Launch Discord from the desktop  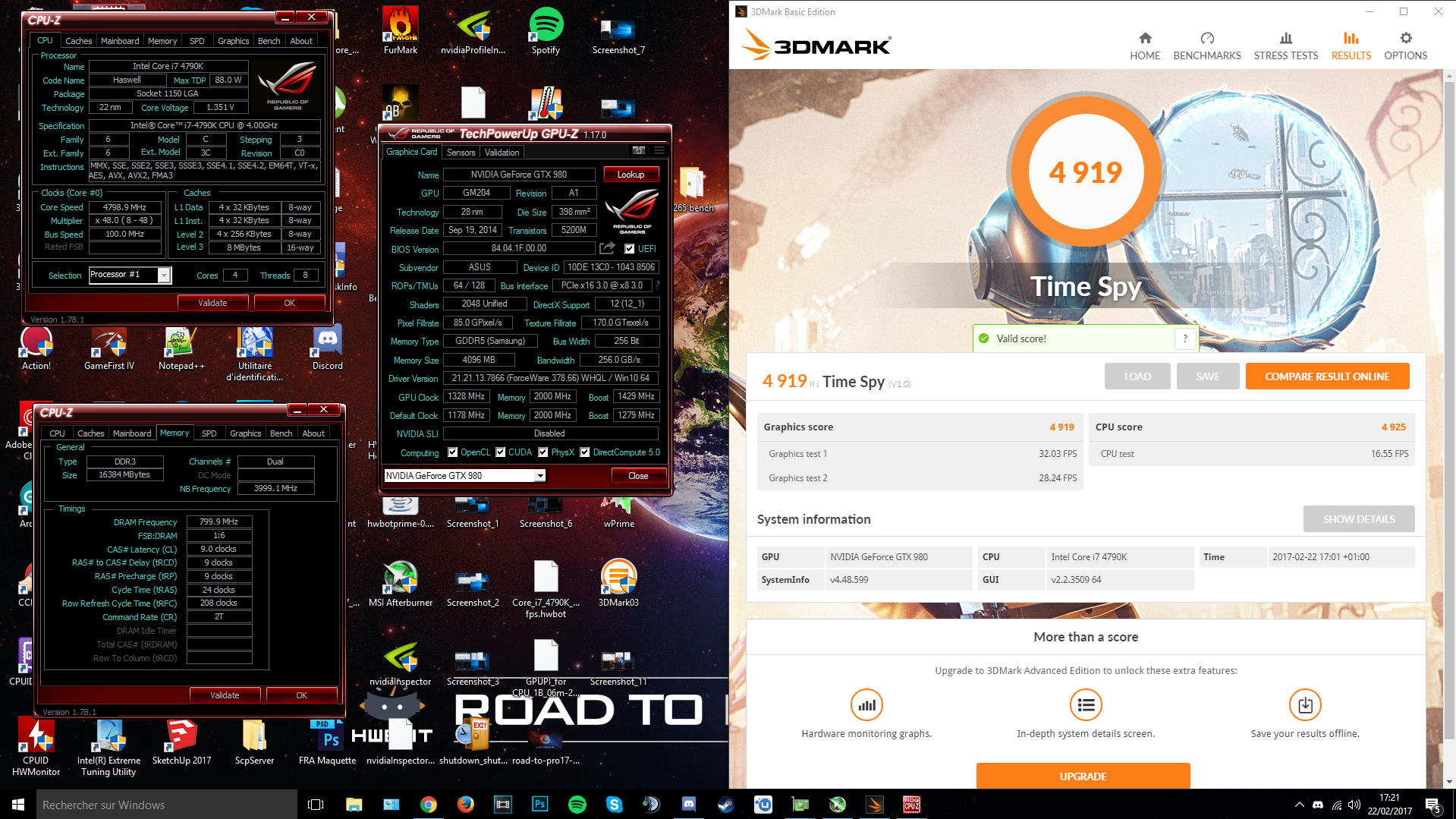(327, 346)
